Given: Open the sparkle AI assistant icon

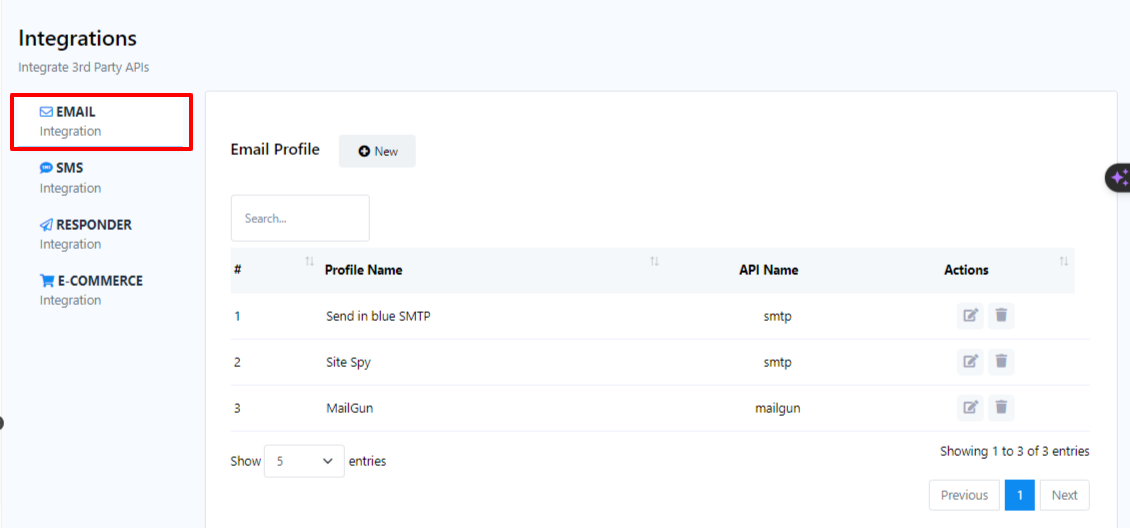Looking at the screenshot, I should point(1118,177).
